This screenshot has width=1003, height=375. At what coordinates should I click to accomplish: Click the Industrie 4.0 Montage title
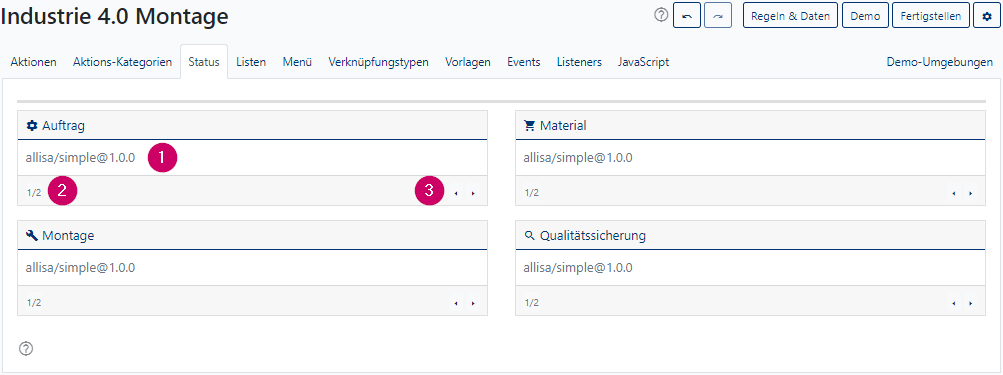coord(115,16)
